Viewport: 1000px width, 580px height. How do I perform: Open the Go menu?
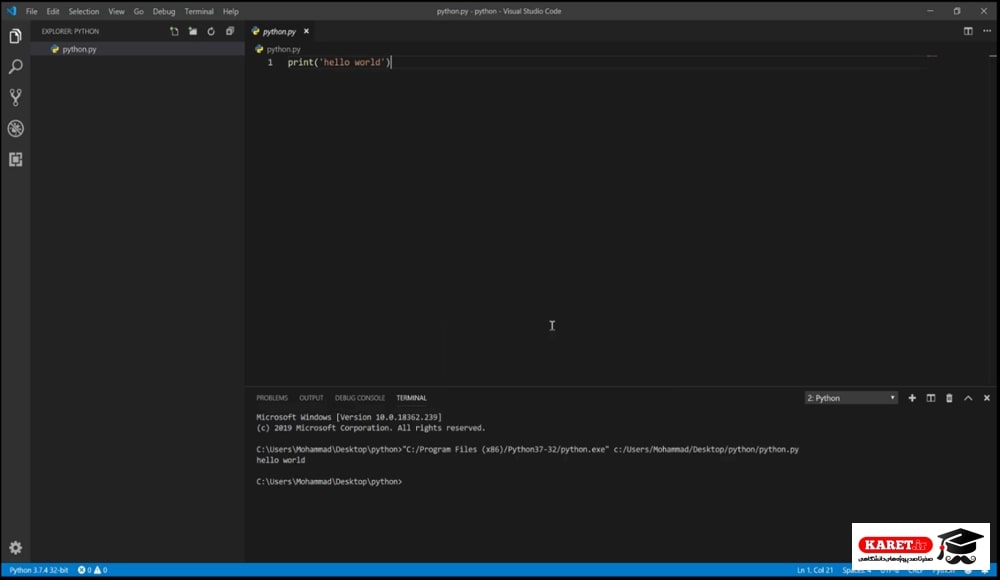click(138, 11)
